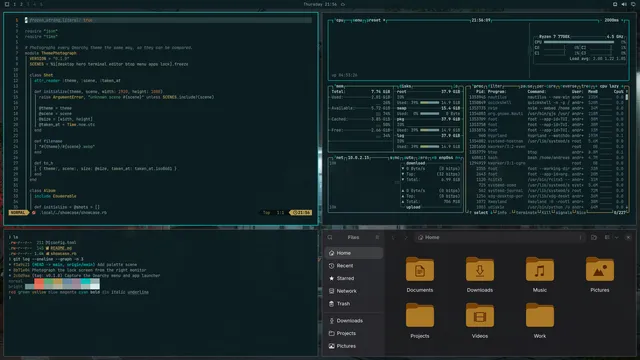Image resolution: width=640 pixels, height=360 pixels.
Task: Open the Files sidebar hamburger menu
Action: point(377,237)
